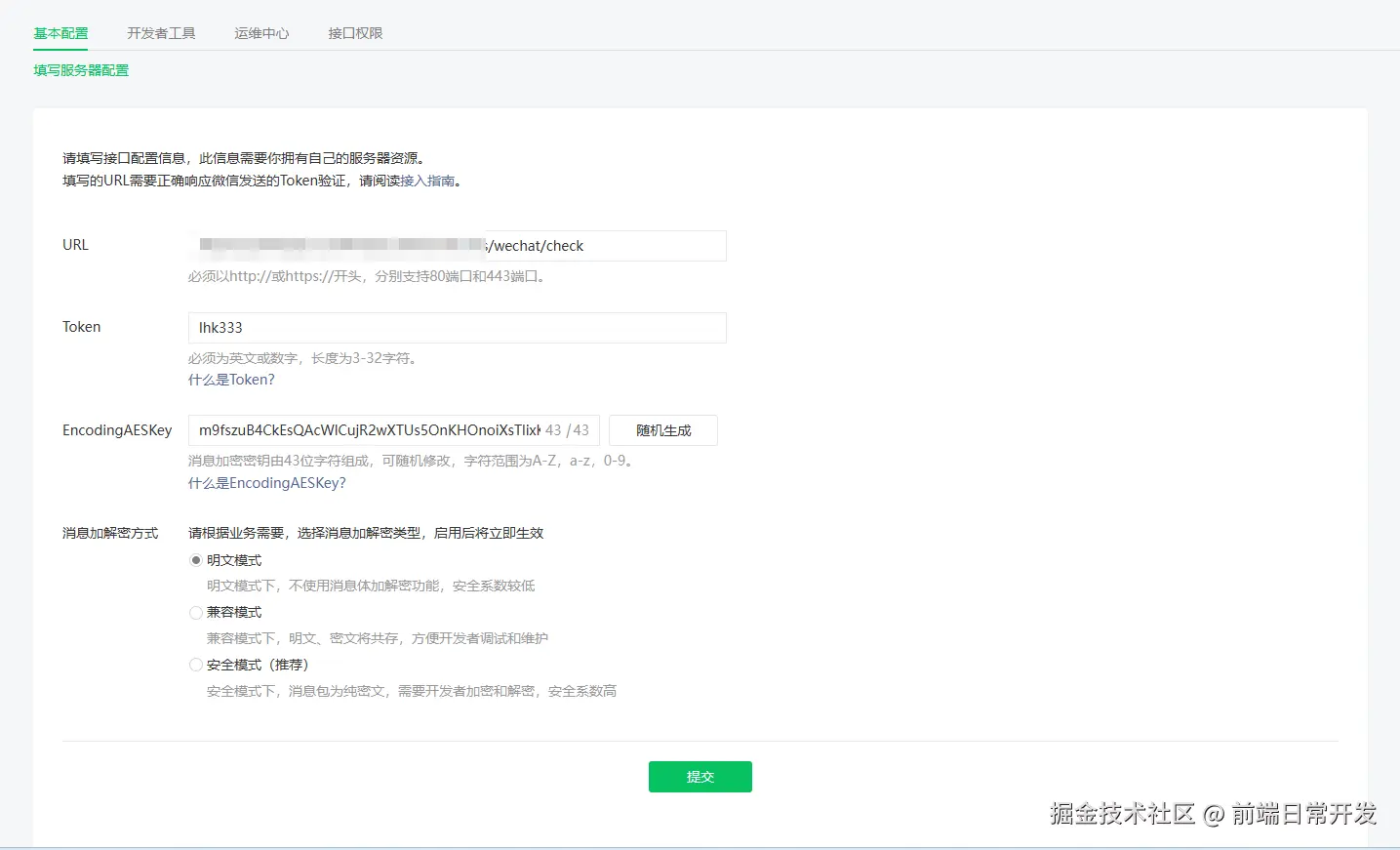Viewport: 1400px width, 850px height.
Task: Select the 明文模式 radio button
Action: click(196, 560)
